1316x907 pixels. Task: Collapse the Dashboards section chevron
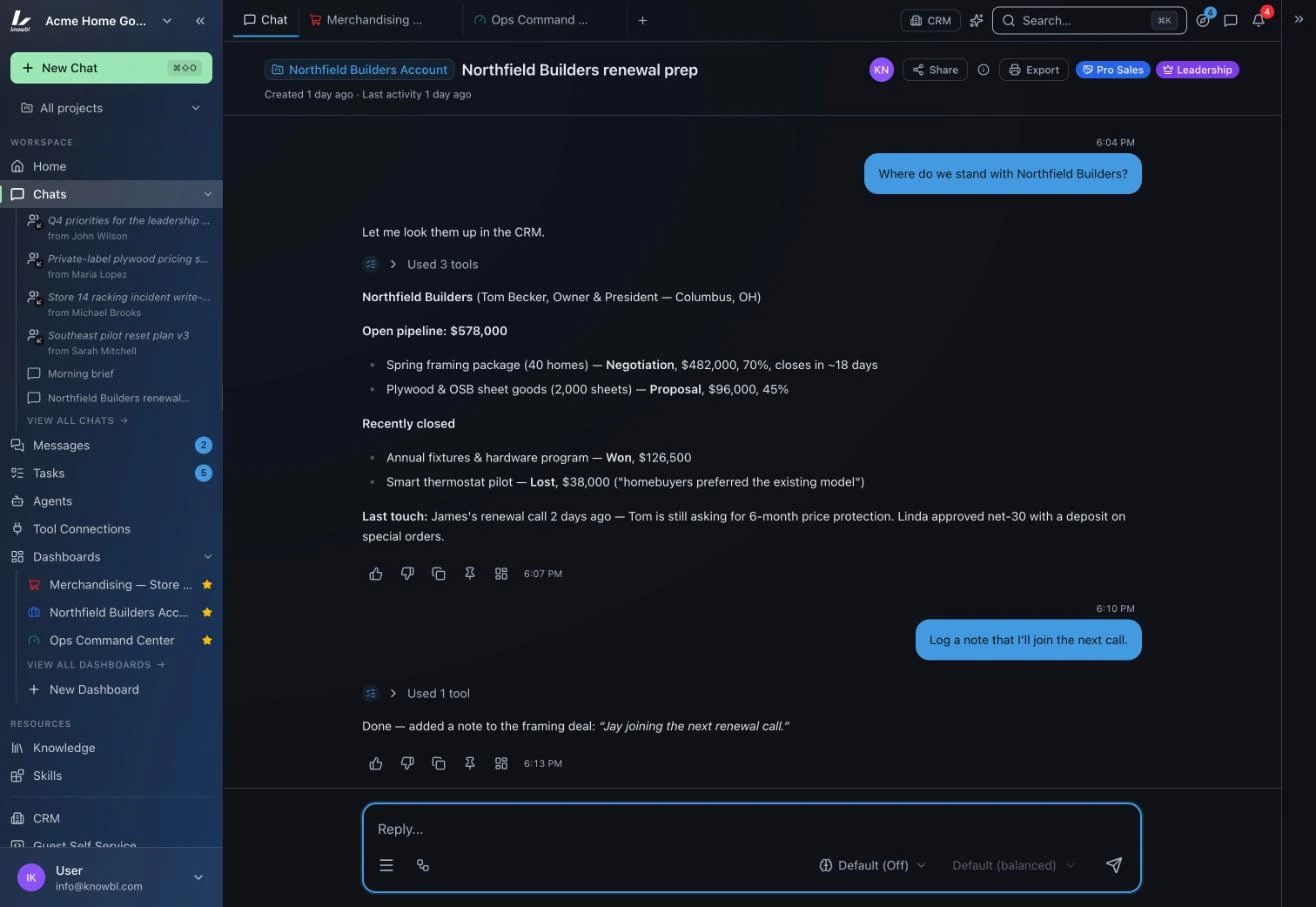click(208, 557)
